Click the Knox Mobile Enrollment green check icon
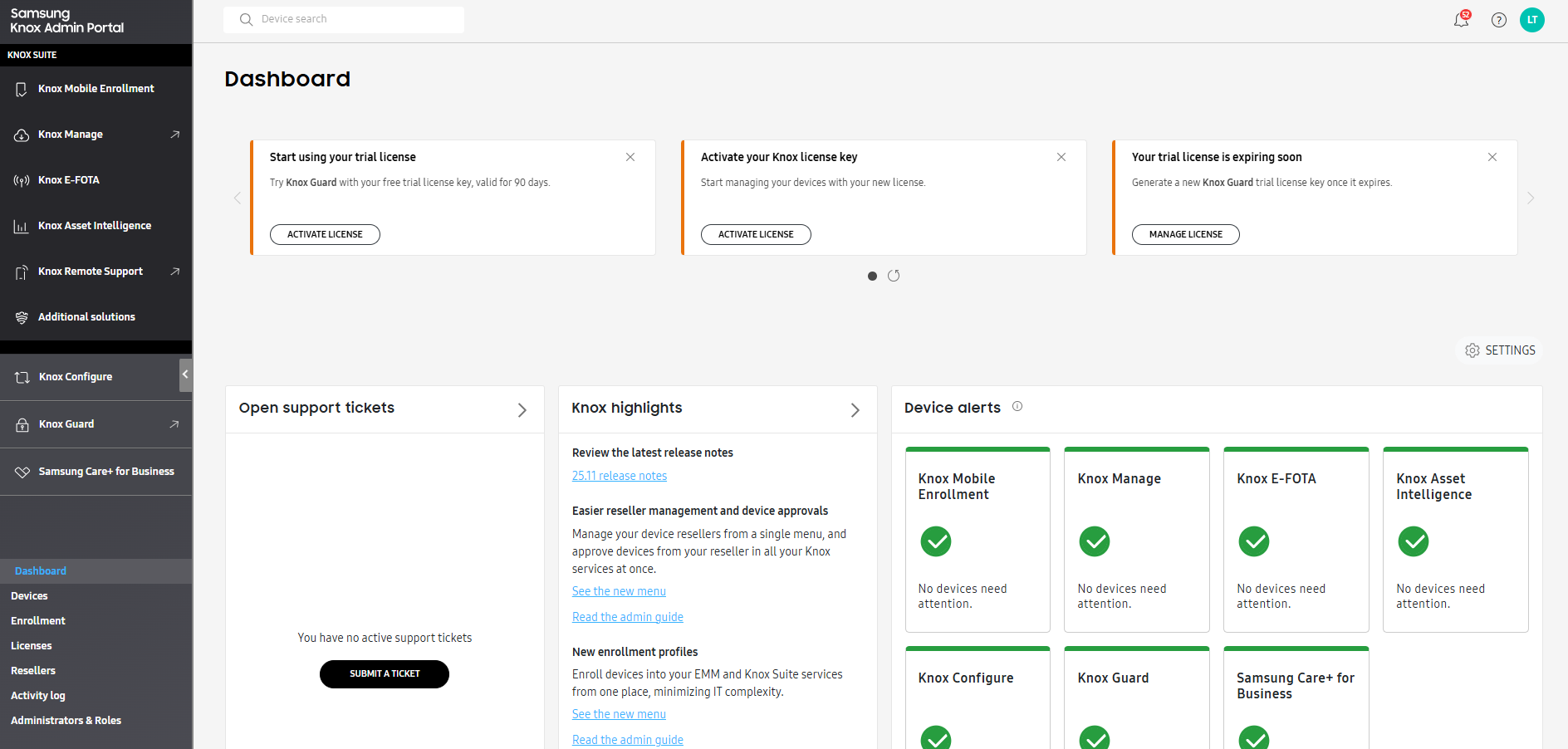1568x749 pixels. (936, 541)
